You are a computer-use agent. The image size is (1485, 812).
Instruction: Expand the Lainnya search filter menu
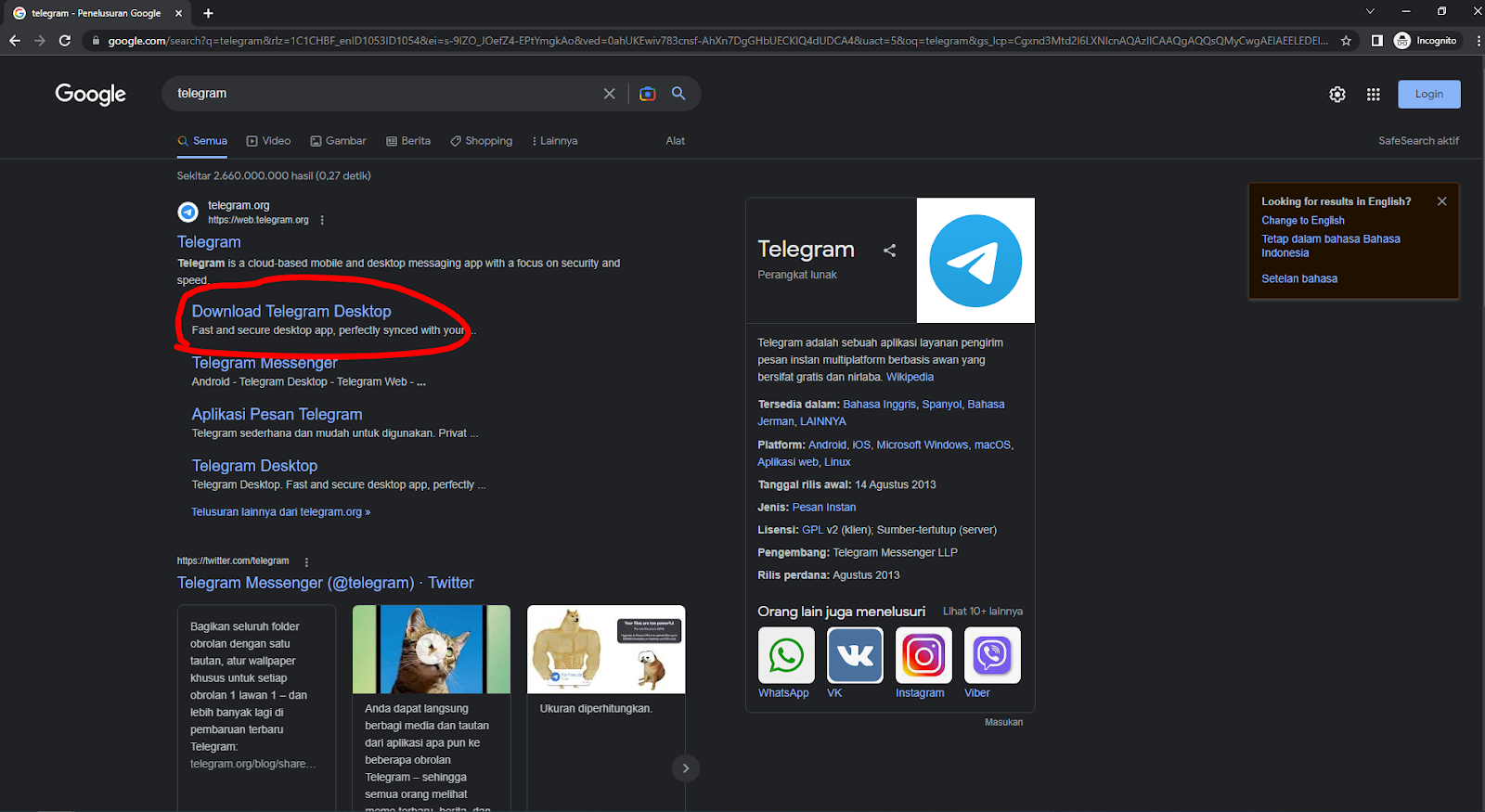(x=554, y=141)
